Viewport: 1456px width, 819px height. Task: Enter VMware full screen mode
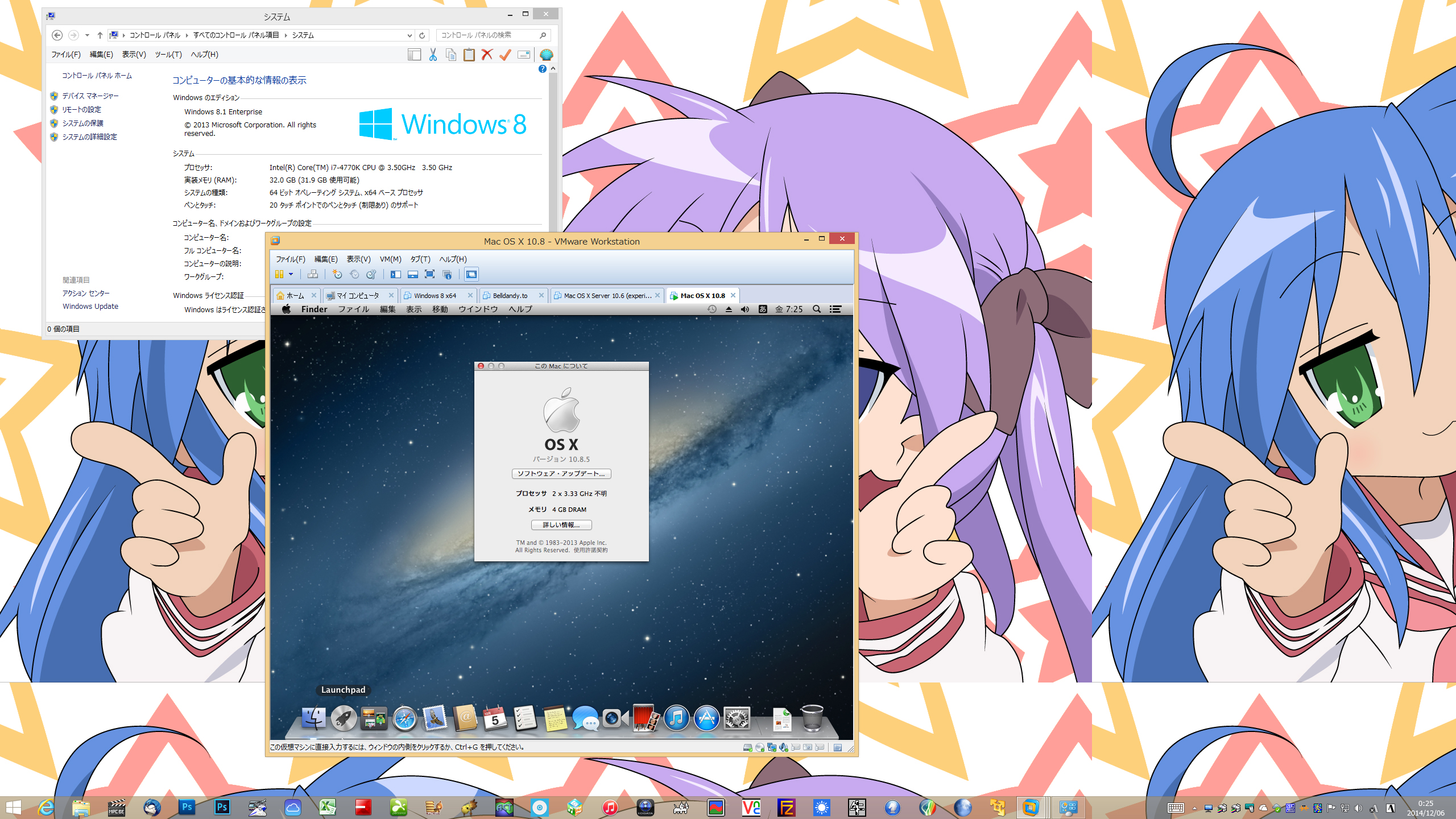[x=430, y=274]
